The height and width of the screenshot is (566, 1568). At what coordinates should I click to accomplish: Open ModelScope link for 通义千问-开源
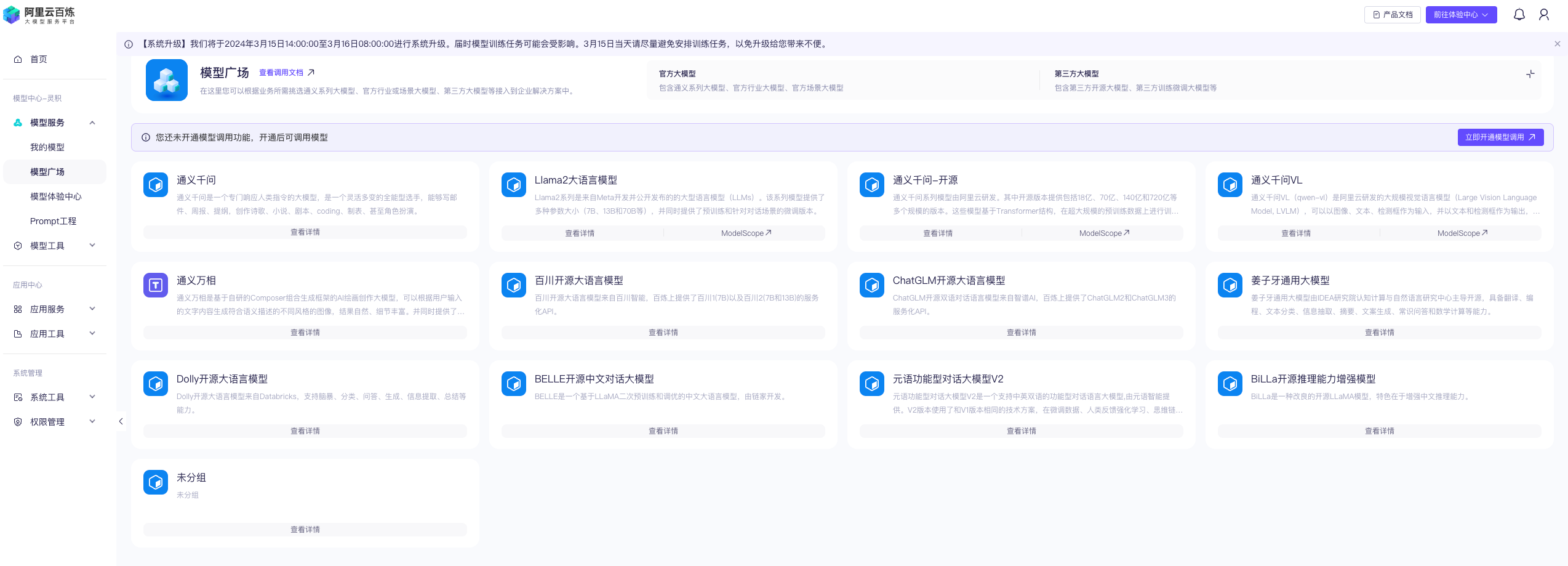point(1104,233)
